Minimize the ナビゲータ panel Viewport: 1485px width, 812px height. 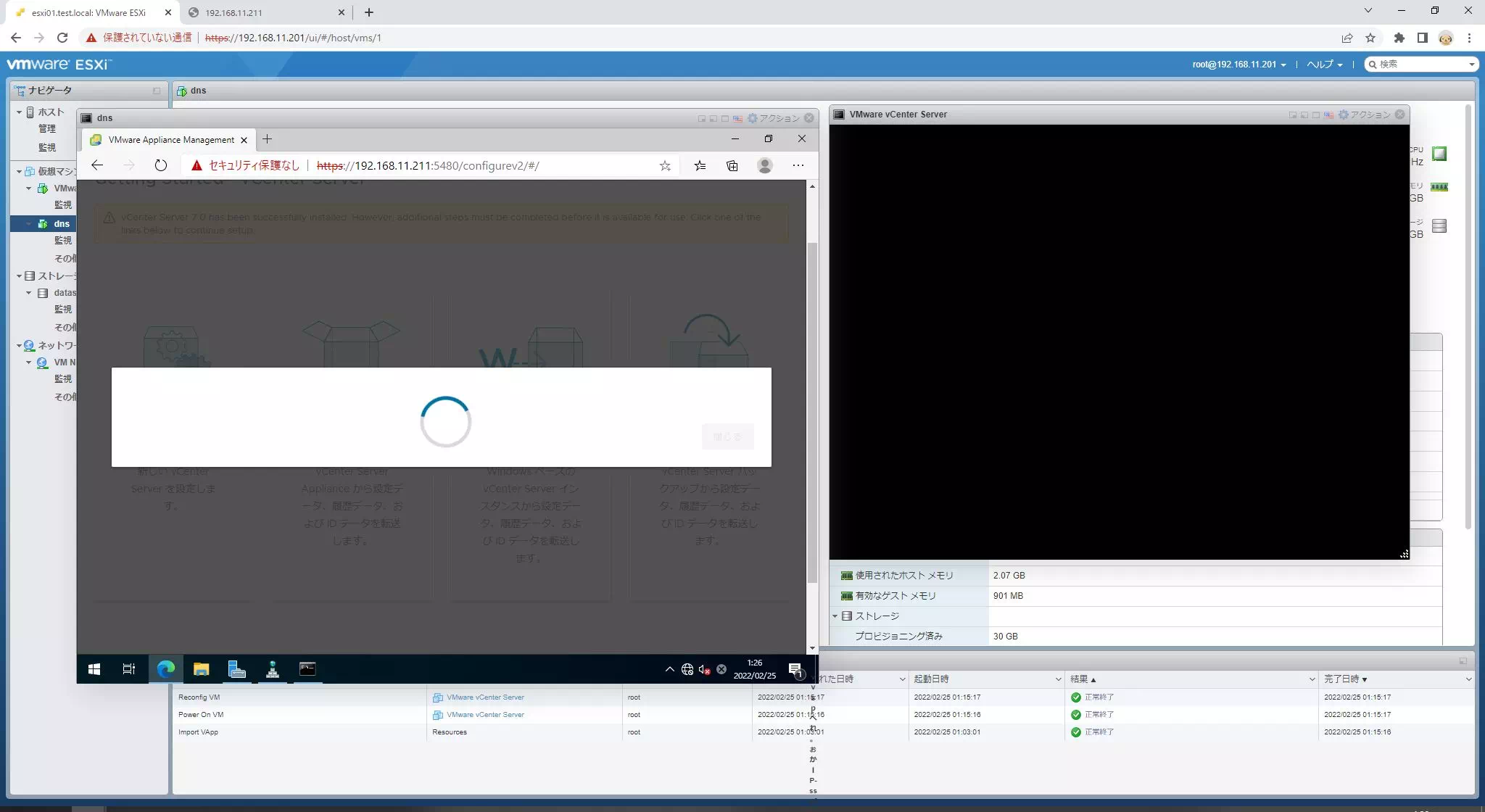(x=157, y=91)
